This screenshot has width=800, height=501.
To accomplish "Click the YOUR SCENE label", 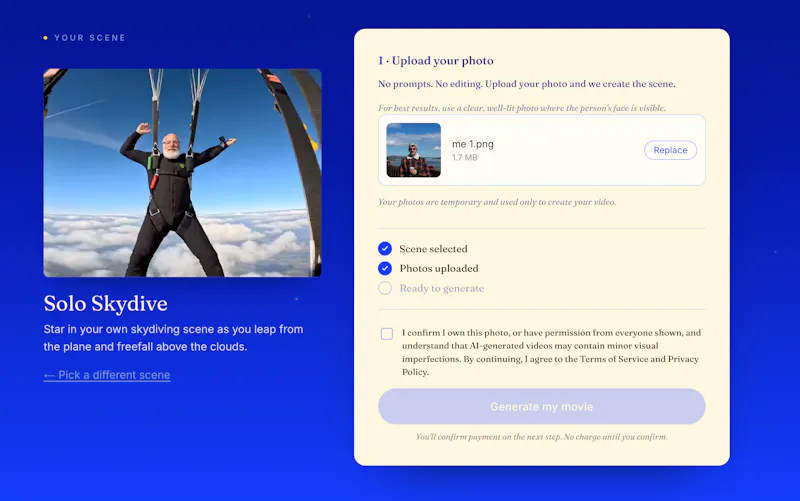I will pos(89,38).
